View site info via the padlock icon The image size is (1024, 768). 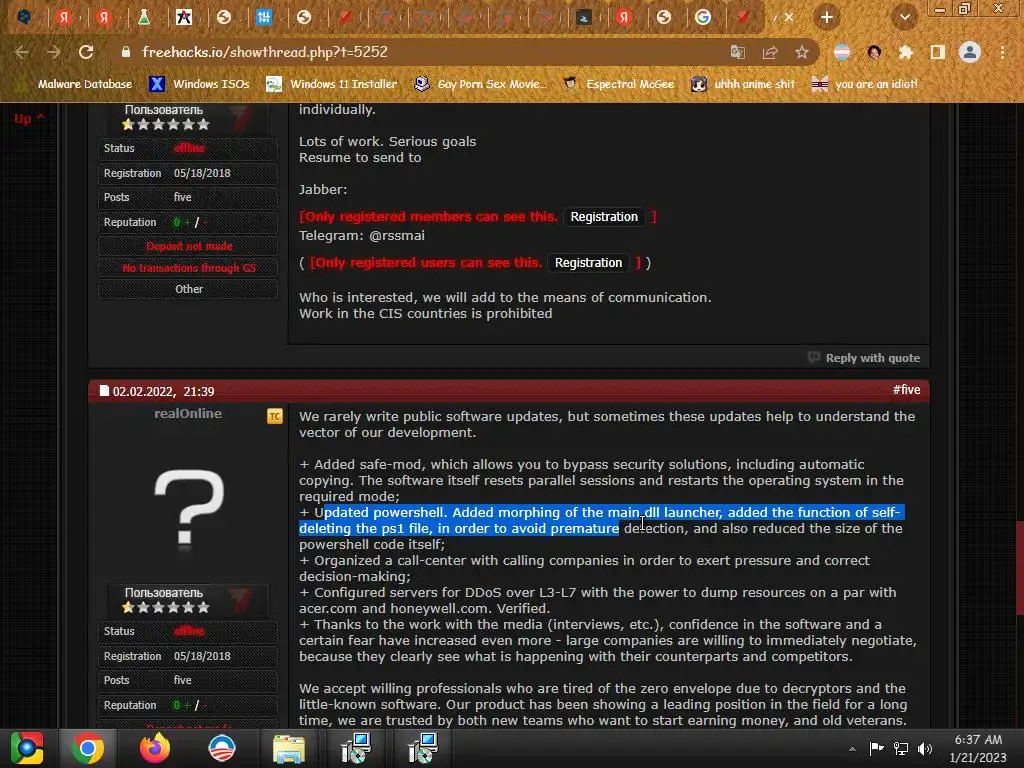tap(125, 52)
